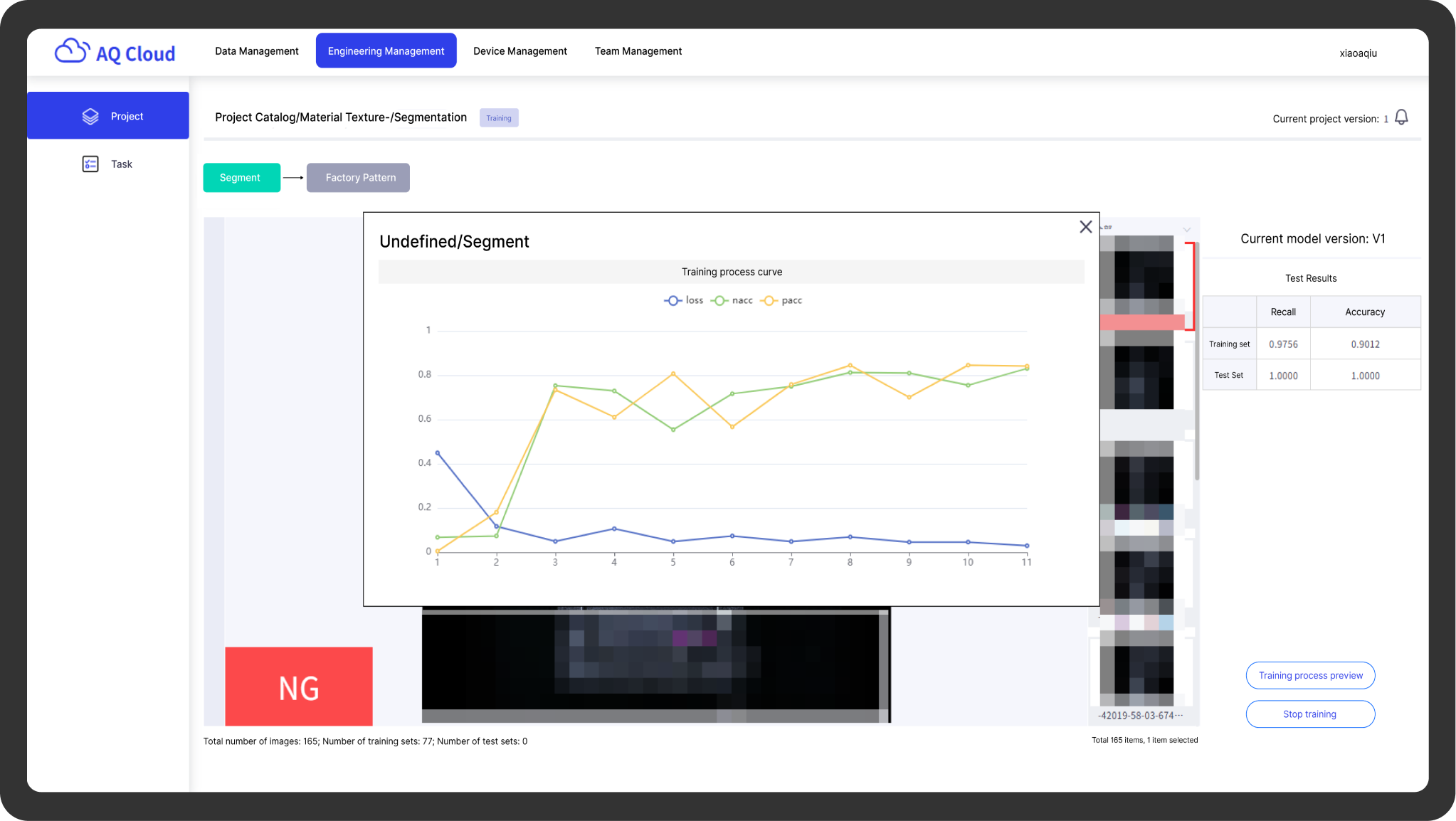Click the Task checklist icon in sidebar
The height and width of the screenshot is (821, 1456).
pos(90,164)
